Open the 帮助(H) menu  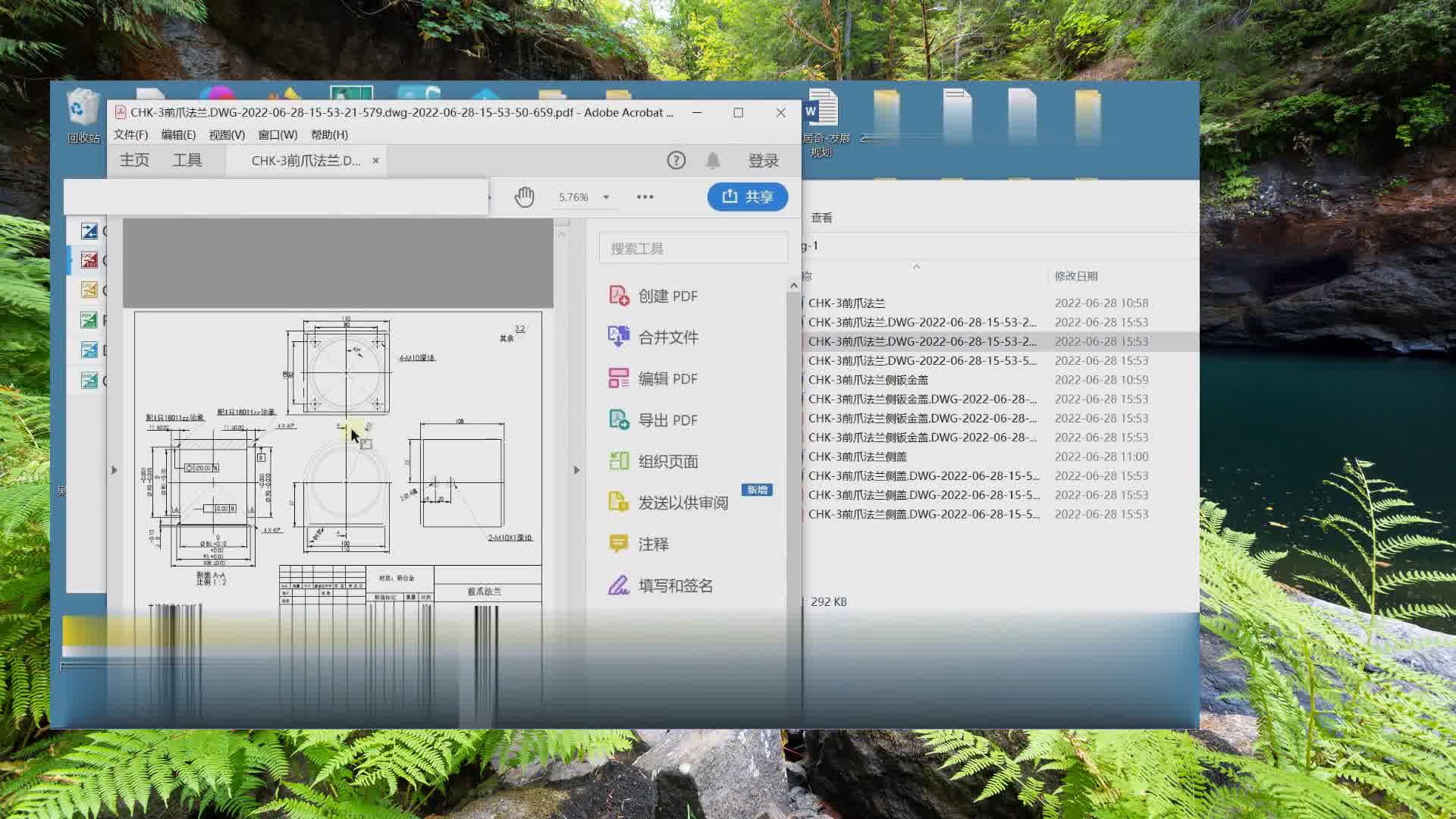coord(329,134)
